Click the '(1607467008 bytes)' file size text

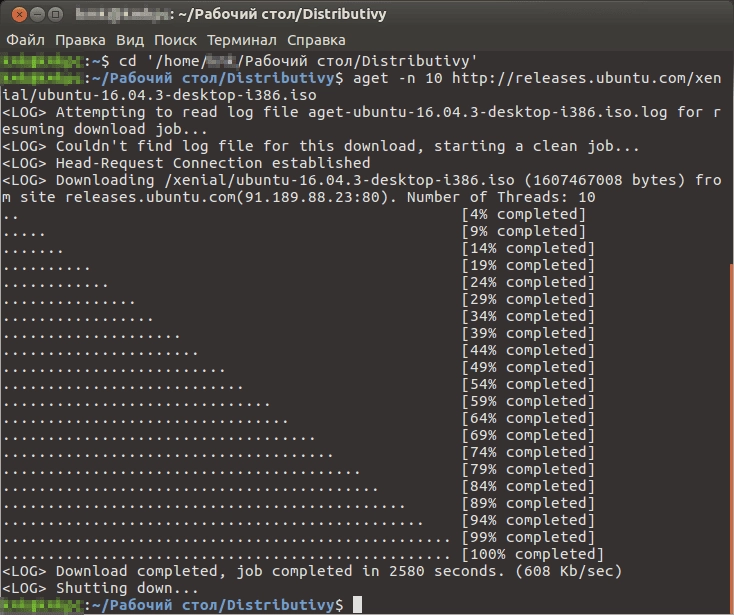click(x=604, y=180)
